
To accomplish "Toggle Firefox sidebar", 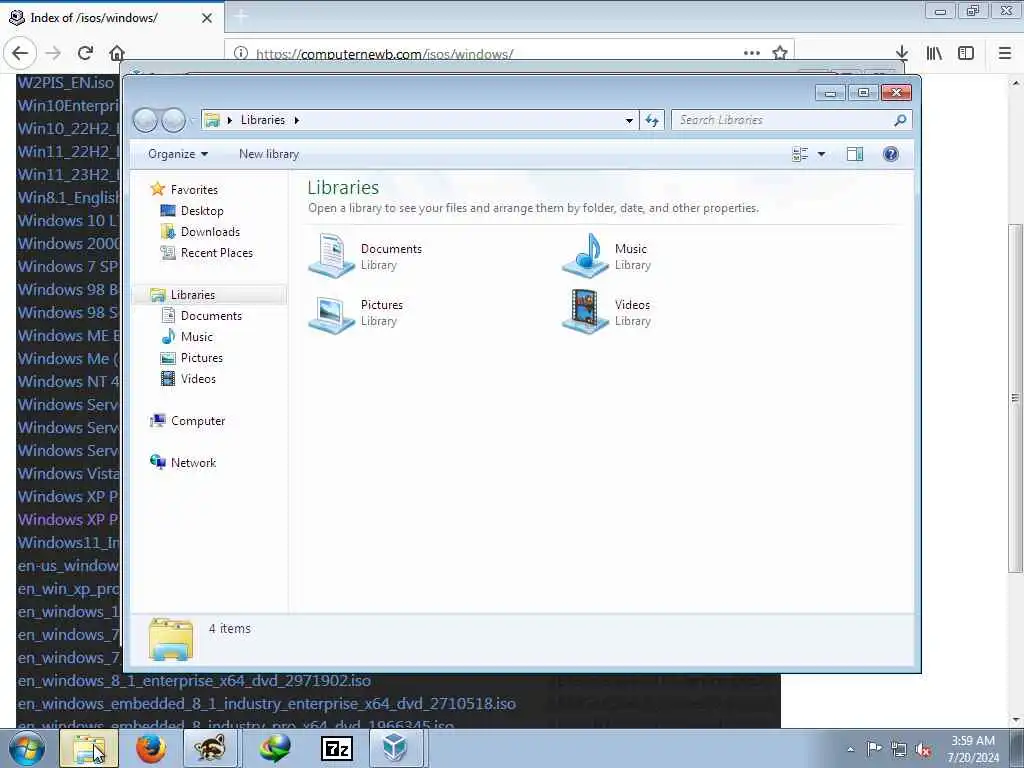I will pos(966,53).
